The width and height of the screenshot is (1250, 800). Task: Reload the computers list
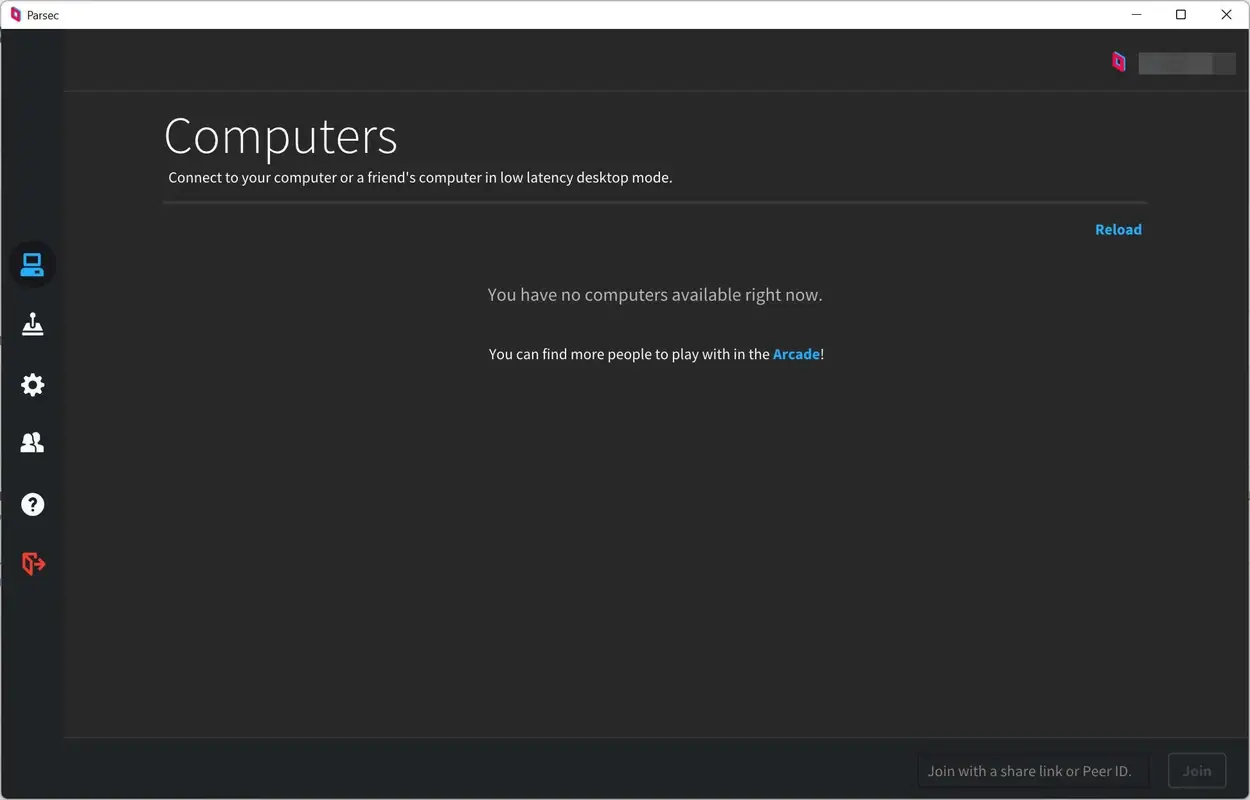coord(1118,229)
